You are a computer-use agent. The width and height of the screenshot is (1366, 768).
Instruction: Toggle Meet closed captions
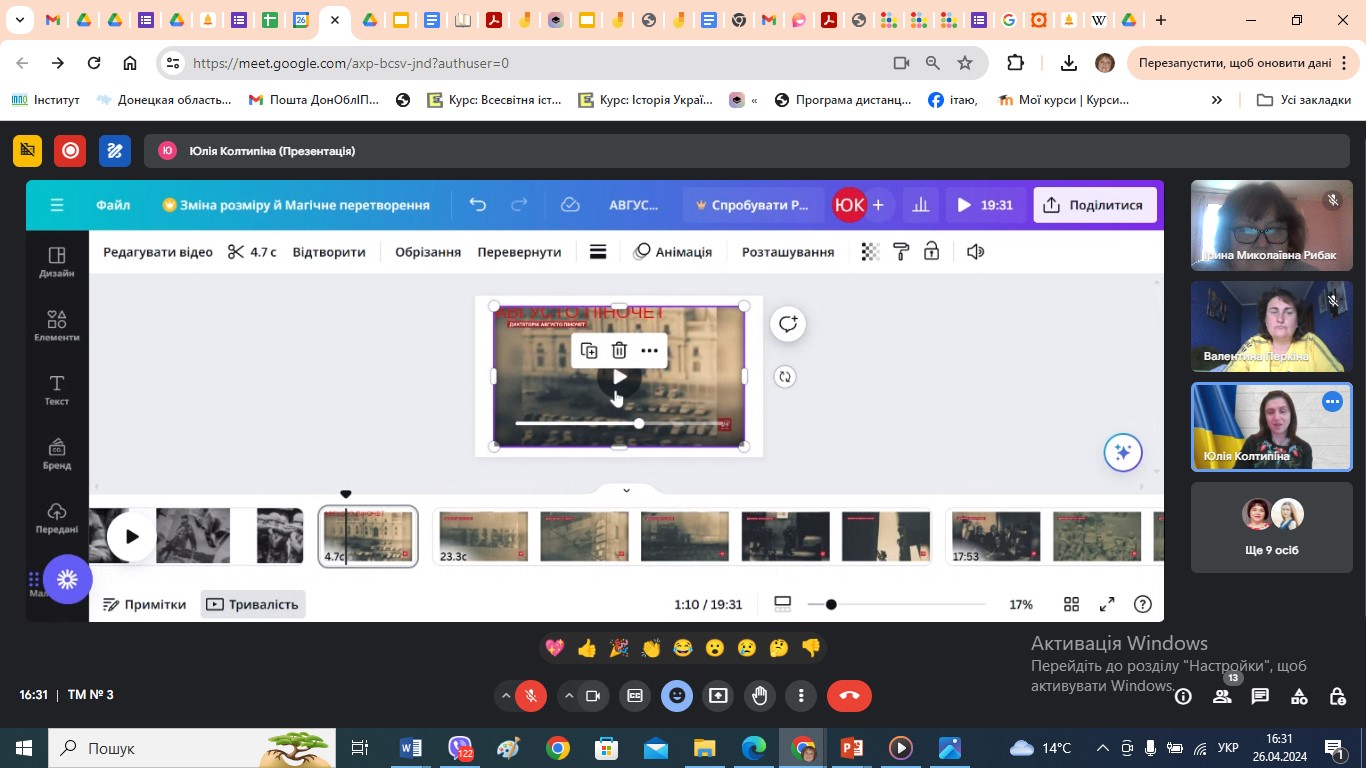635,696
